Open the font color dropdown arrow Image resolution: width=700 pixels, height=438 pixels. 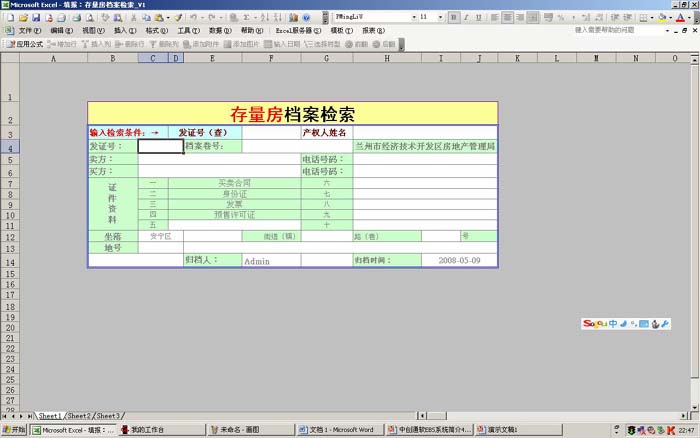point(691,17)
